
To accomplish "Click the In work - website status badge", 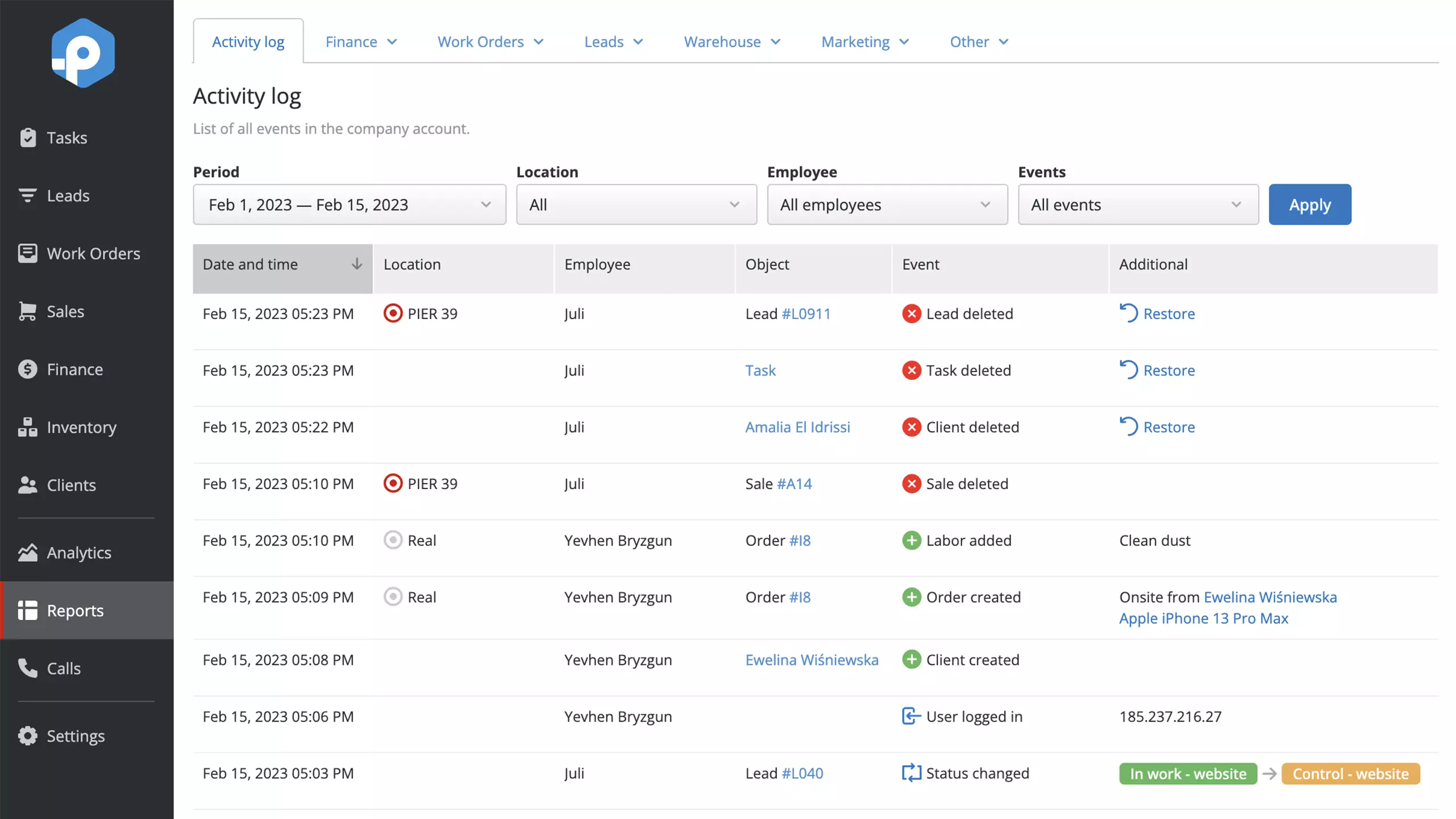I will (x=1188, y=773).
